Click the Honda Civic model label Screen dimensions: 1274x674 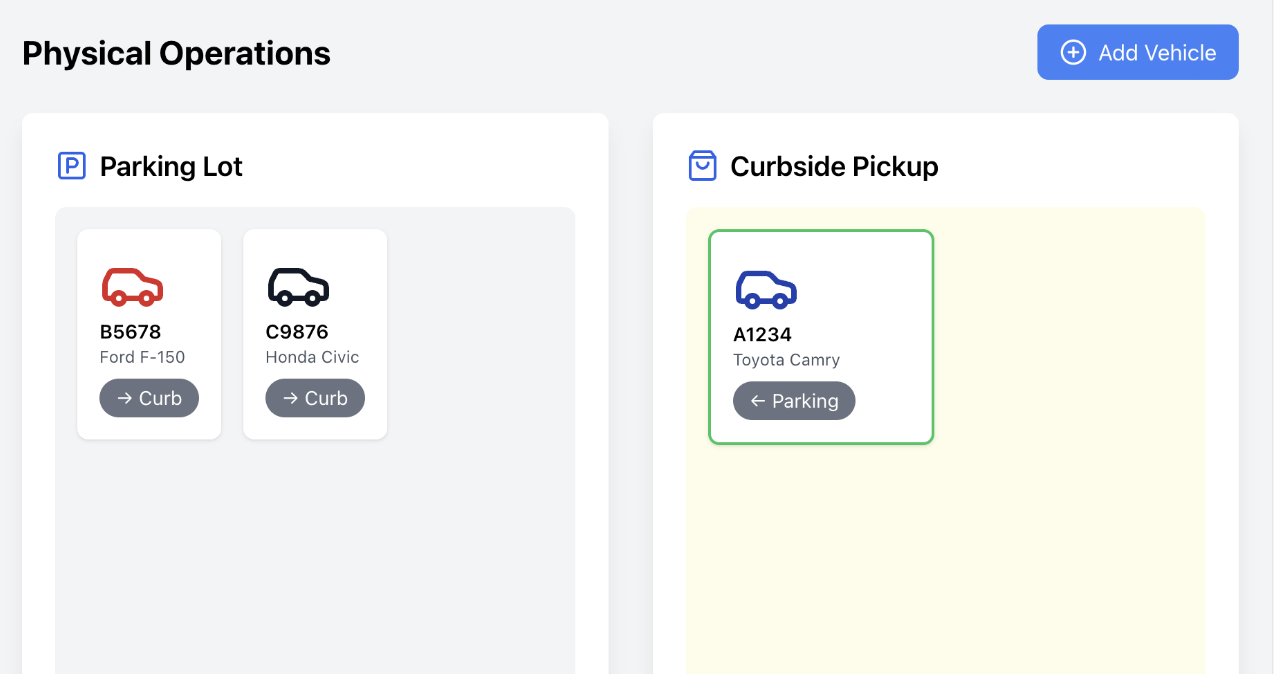pos(312,357)
